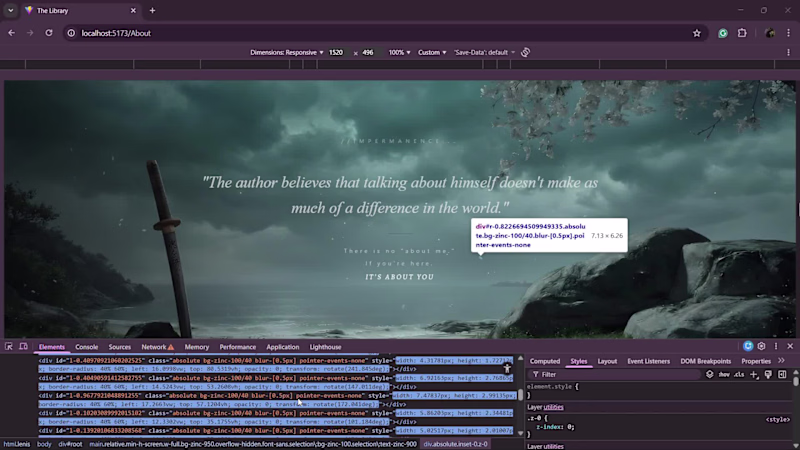Open the browser Extensions puzzle icon

[x=742, y=33]
